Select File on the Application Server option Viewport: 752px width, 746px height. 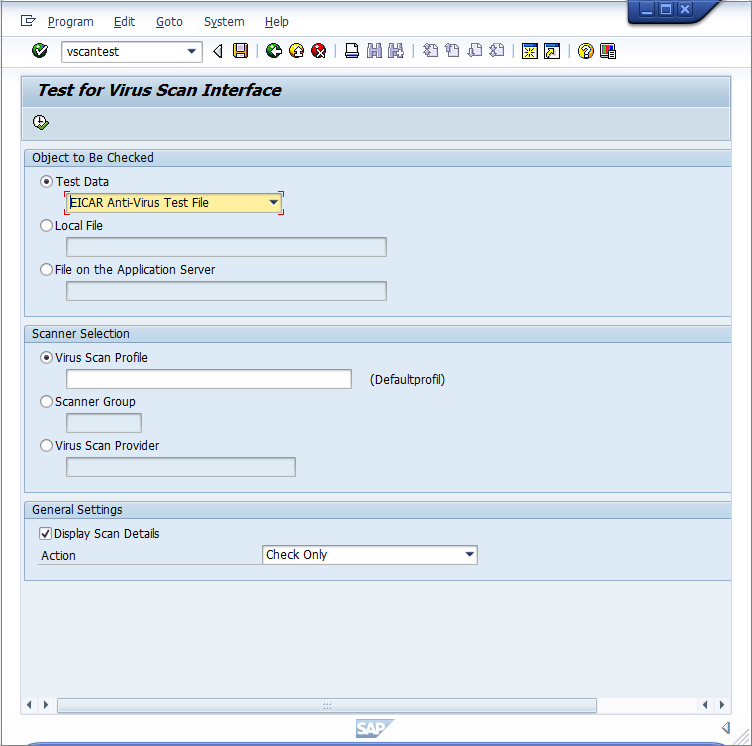point(47,270)
